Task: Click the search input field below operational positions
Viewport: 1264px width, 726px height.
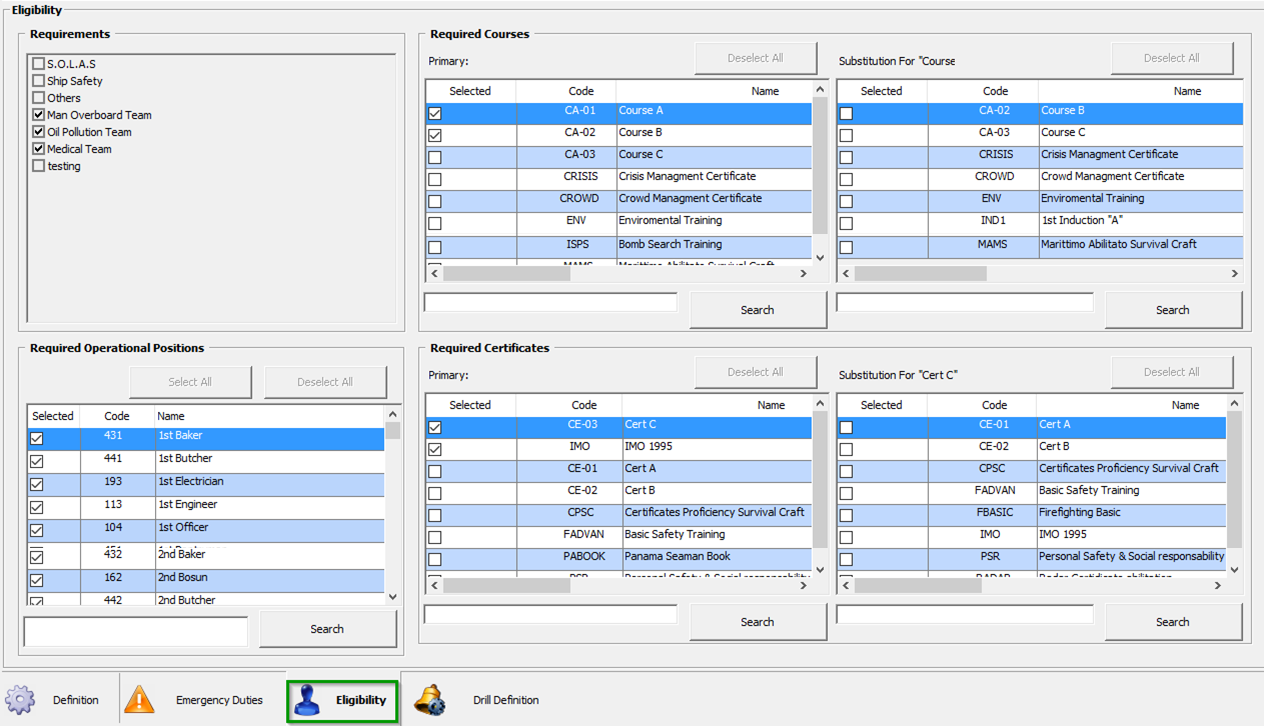Action: (x=135, y=631)
